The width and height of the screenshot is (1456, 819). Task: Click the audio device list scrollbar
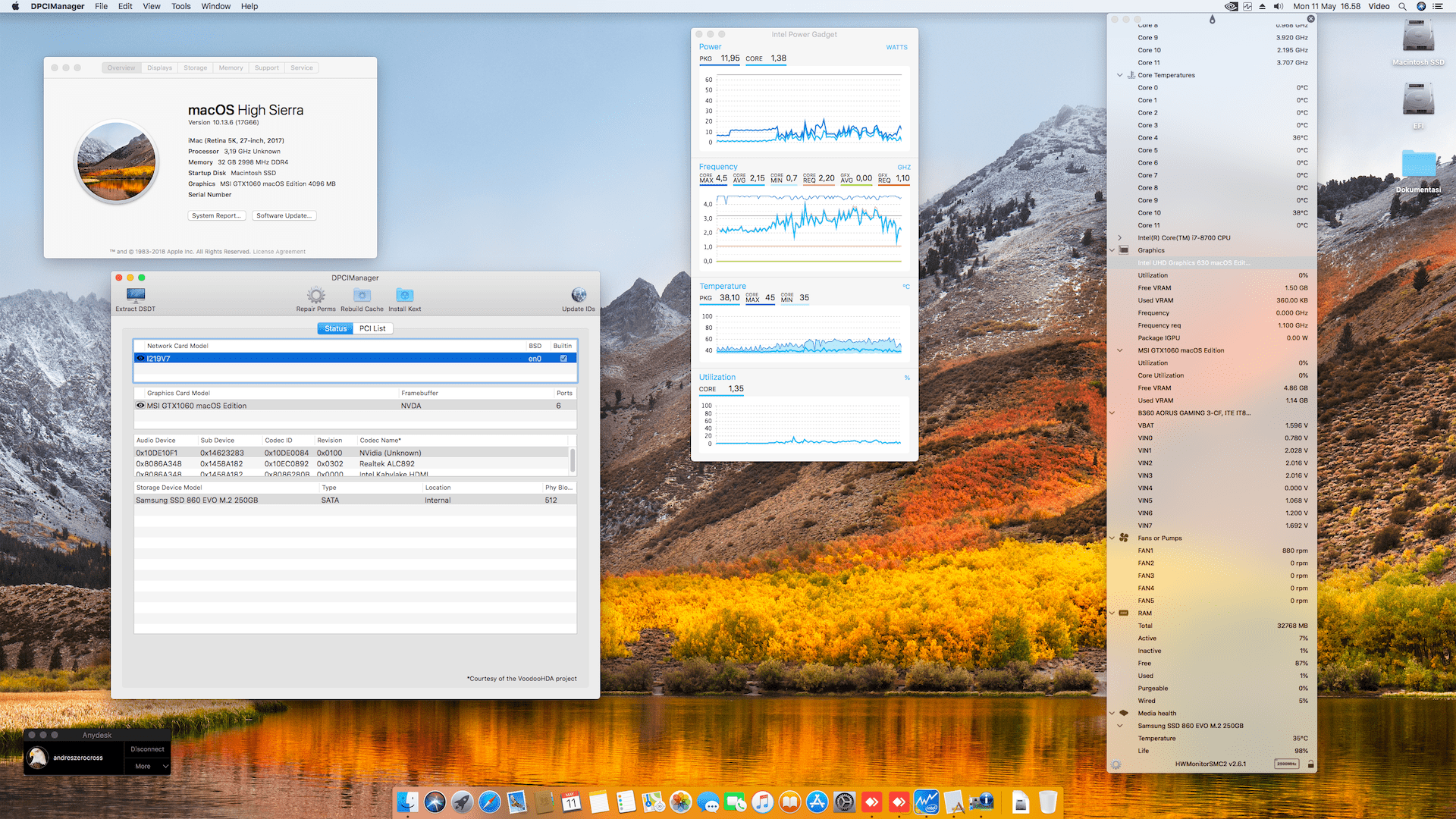pos(573,460)
